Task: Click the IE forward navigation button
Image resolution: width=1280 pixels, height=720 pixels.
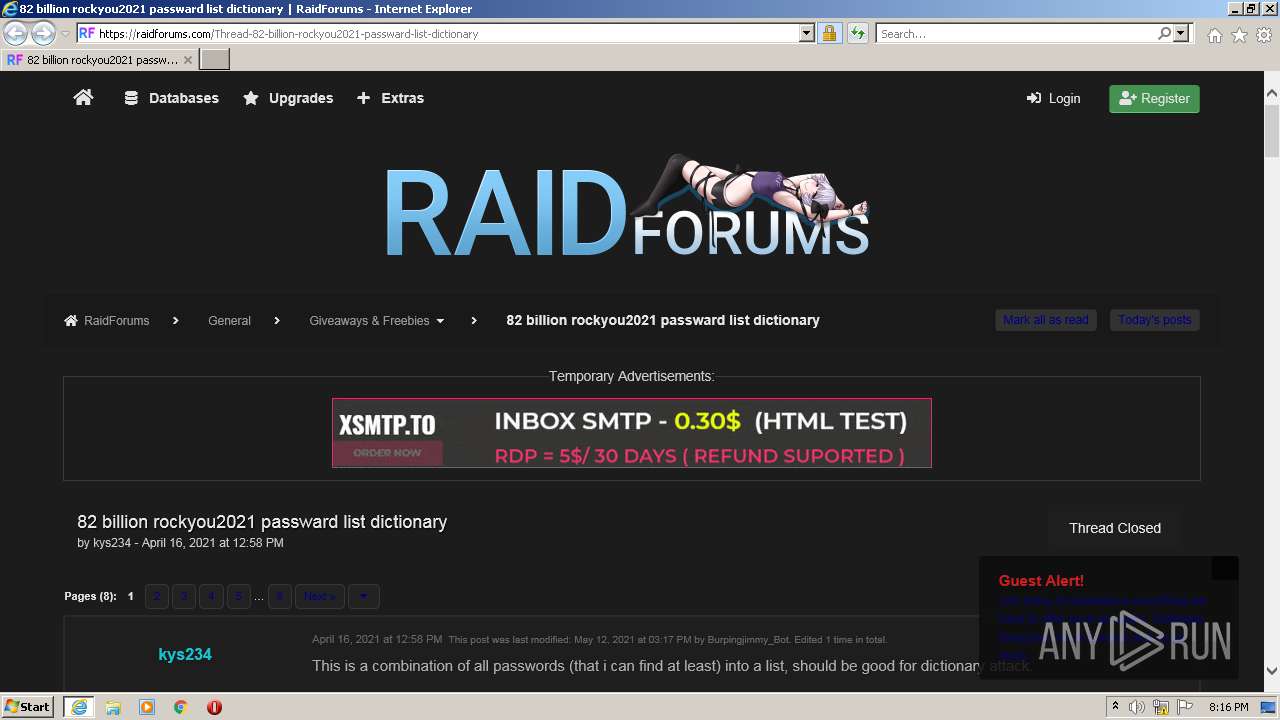Action: (x=43, y=33)
